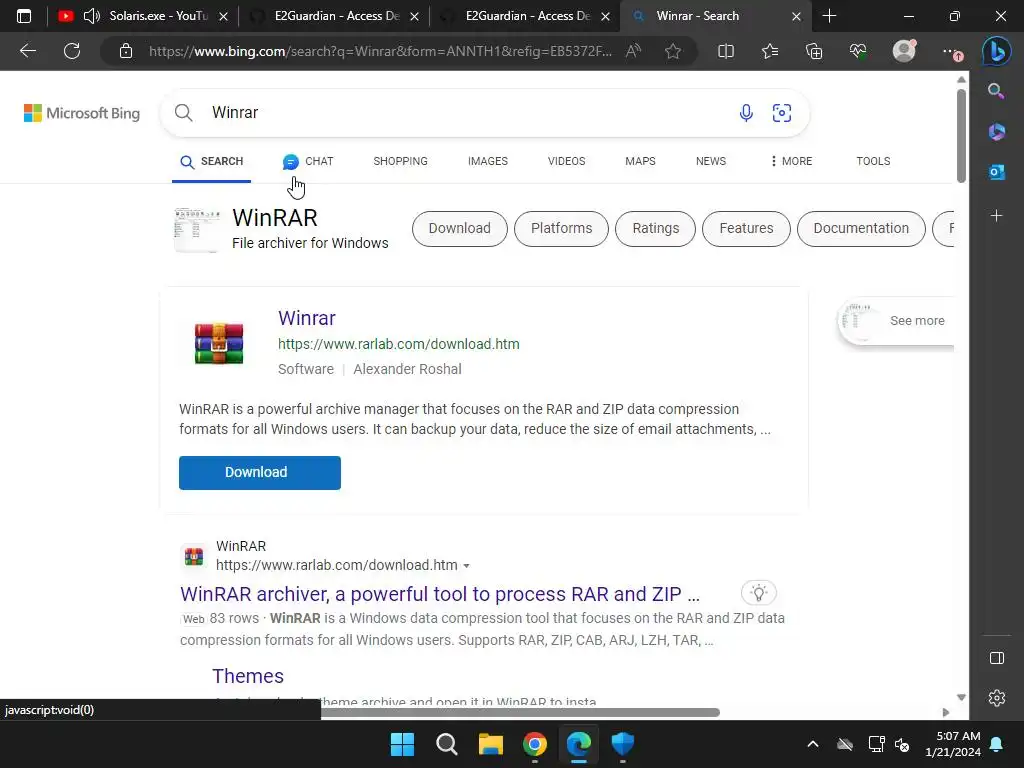Search using an image camera icon
The image size is (1024, 768).
click(782, 113)
